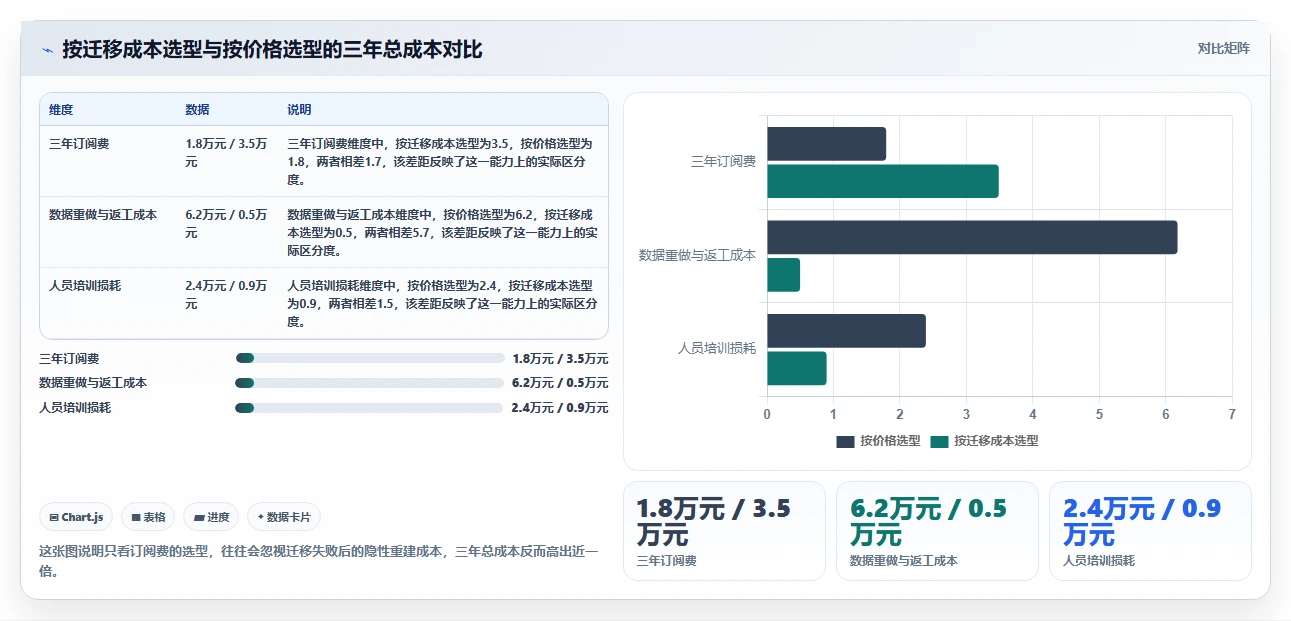Click the x-axis tick label 4
This screenshot has height=621, width=1291.
click(x=1033, y=414)
